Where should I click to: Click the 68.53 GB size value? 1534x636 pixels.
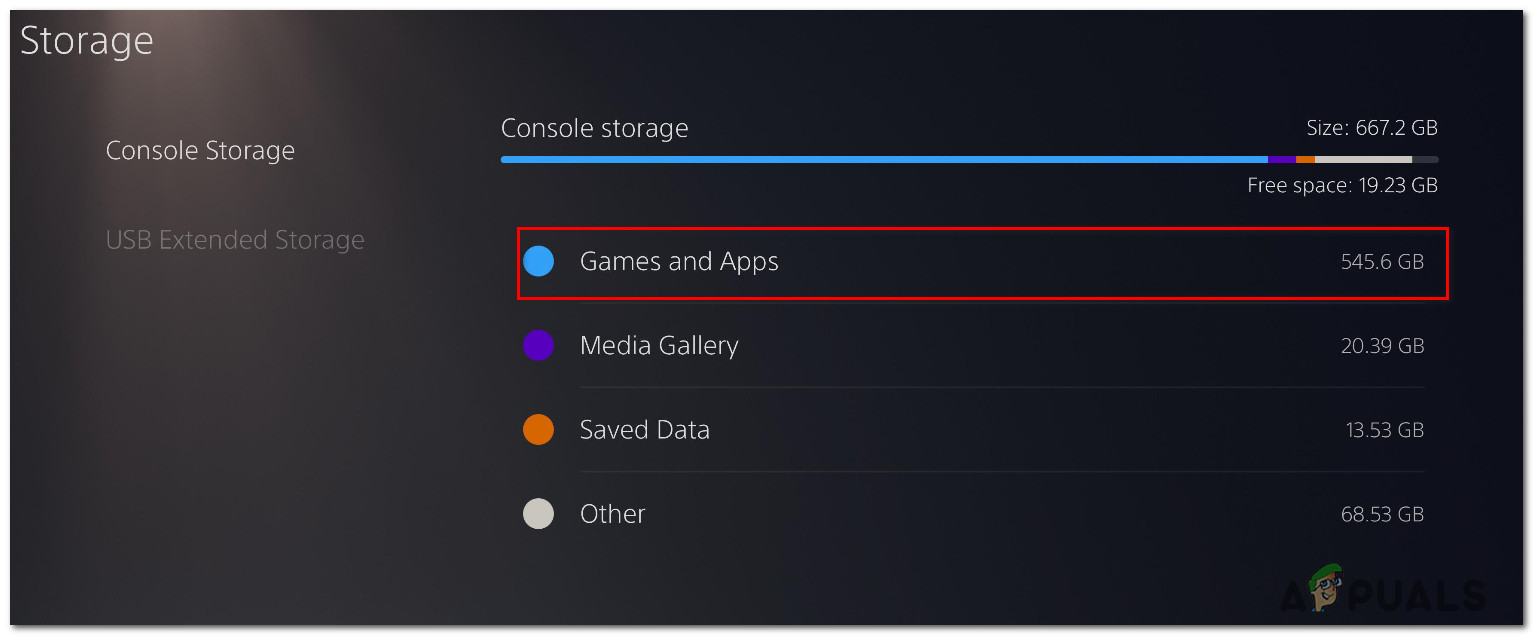coord(1382,514)
